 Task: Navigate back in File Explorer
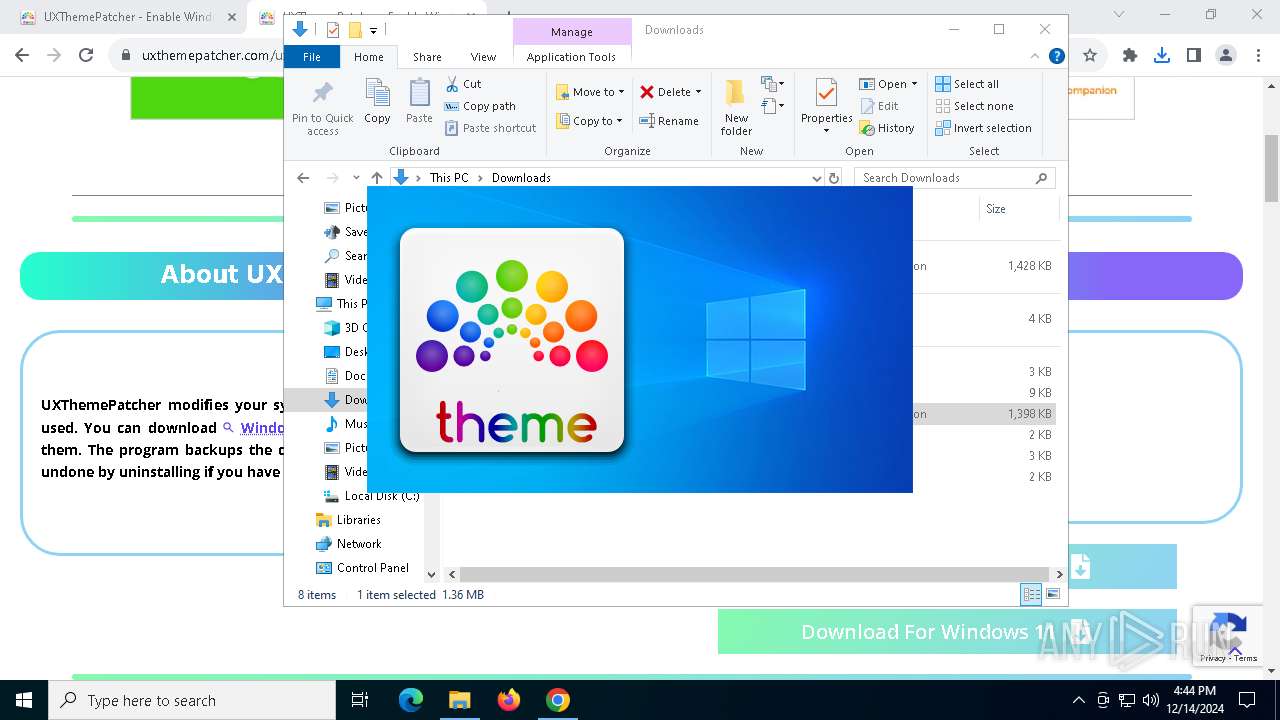(x=303, y=178)
